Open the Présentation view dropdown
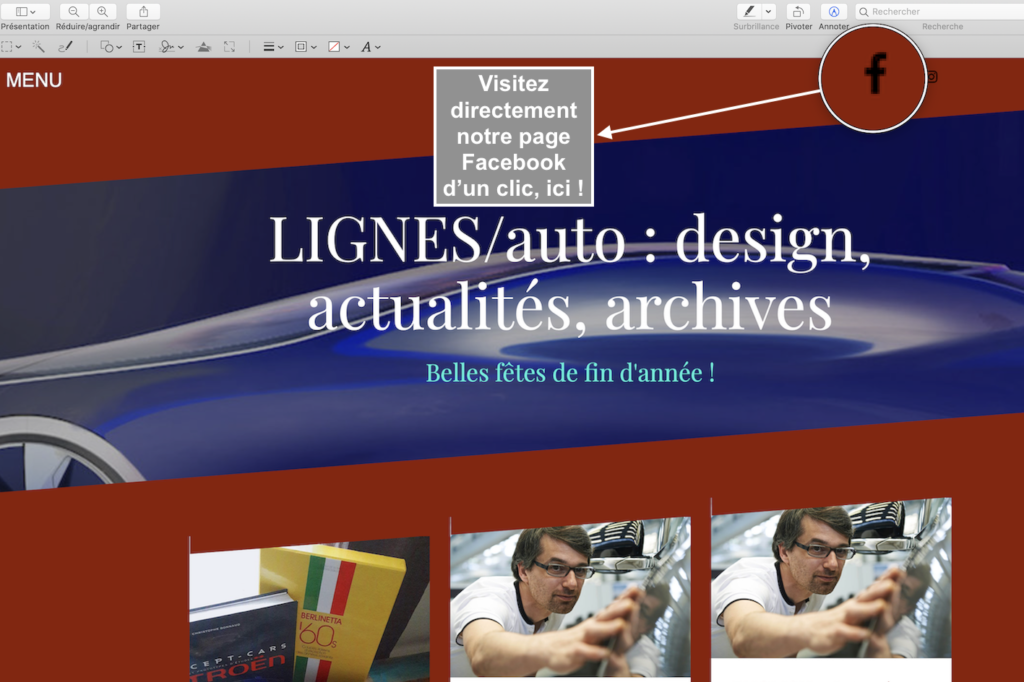 (x=25, y=11)
